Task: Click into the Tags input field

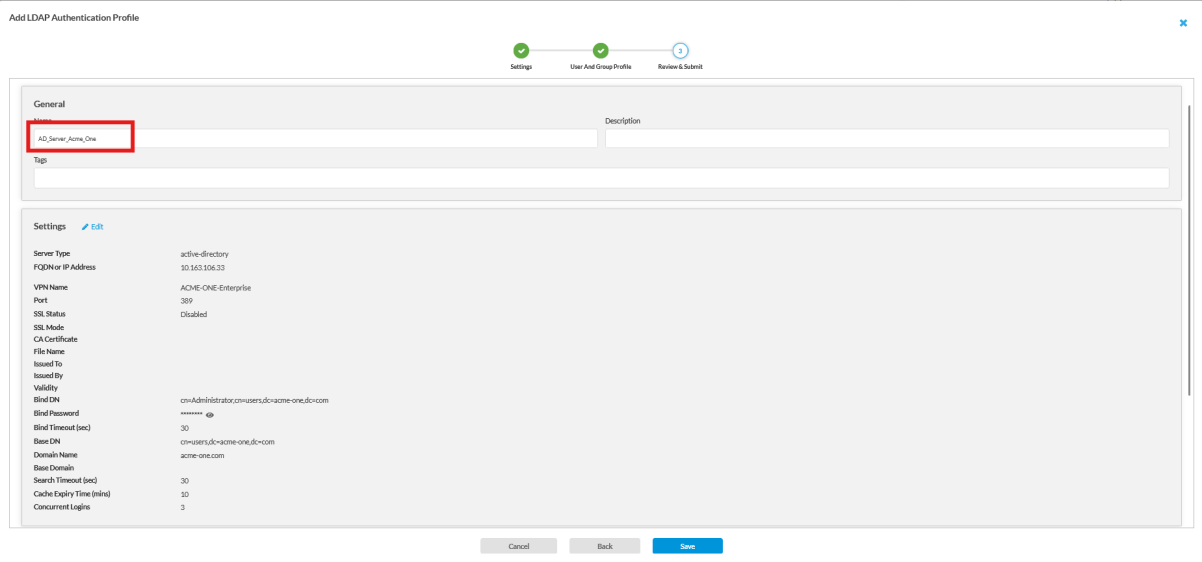Action: coord(601,177)
